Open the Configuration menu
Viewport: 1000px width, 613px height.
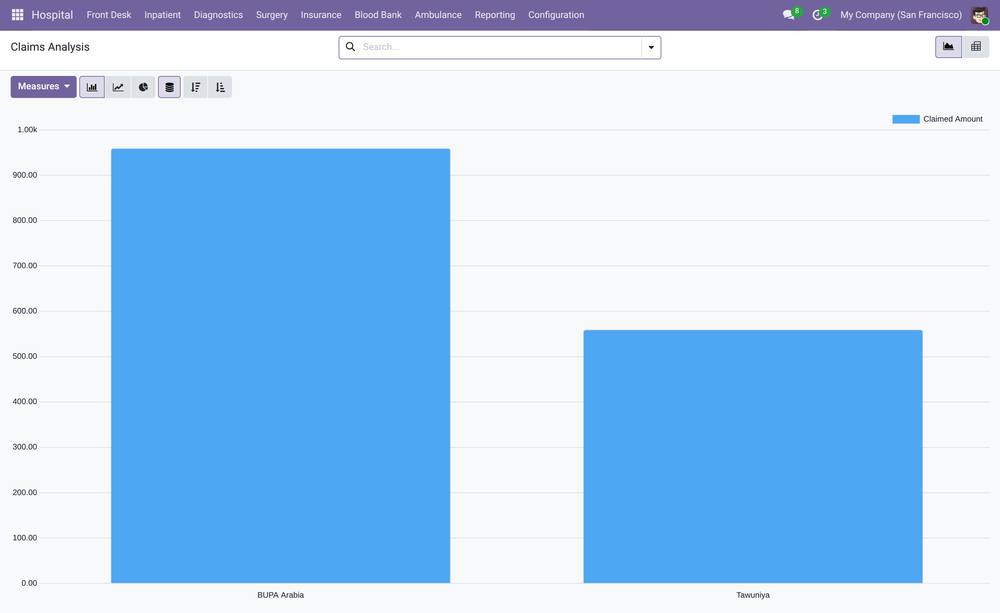coord(556,15)
